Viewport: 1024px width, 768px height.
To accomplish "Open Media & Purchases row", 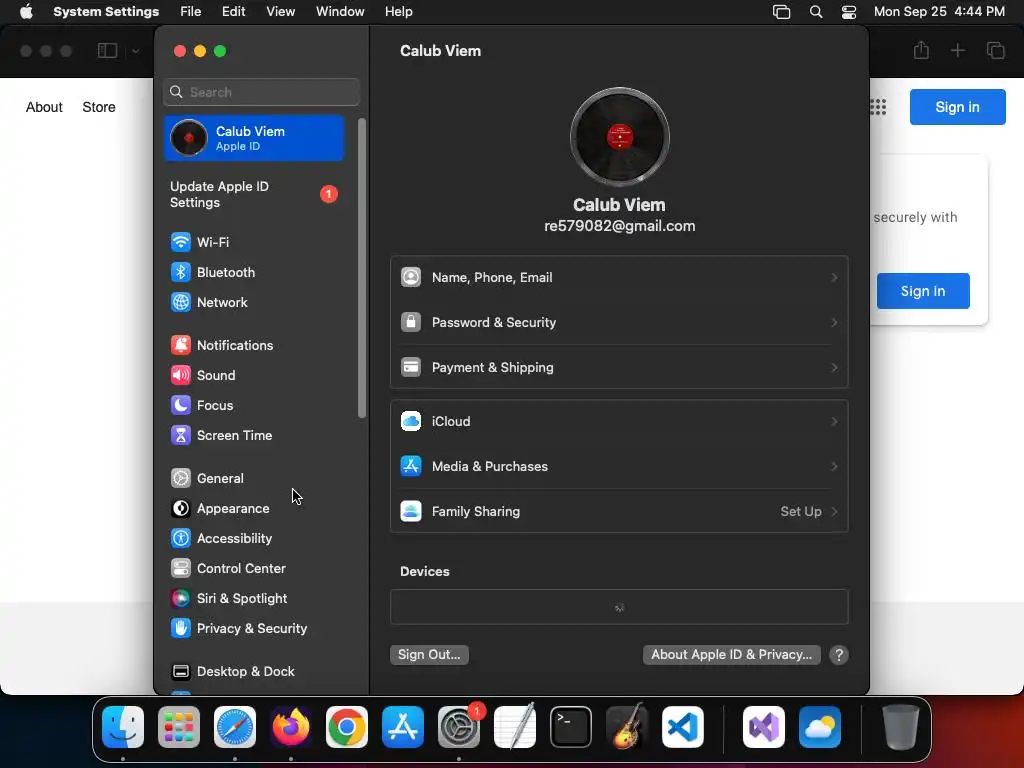I will (619, 466).
